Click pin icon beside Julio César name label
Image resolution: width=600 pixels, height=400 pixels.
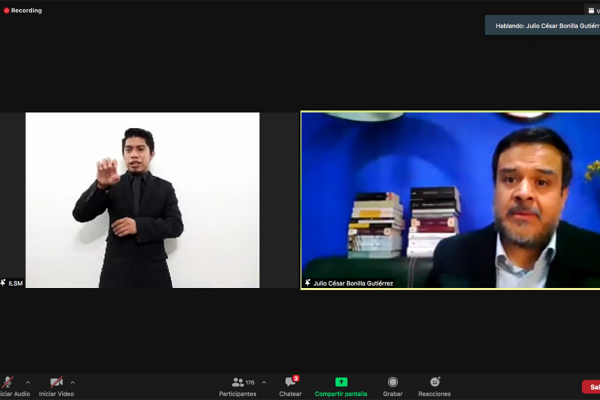(308, 283)
